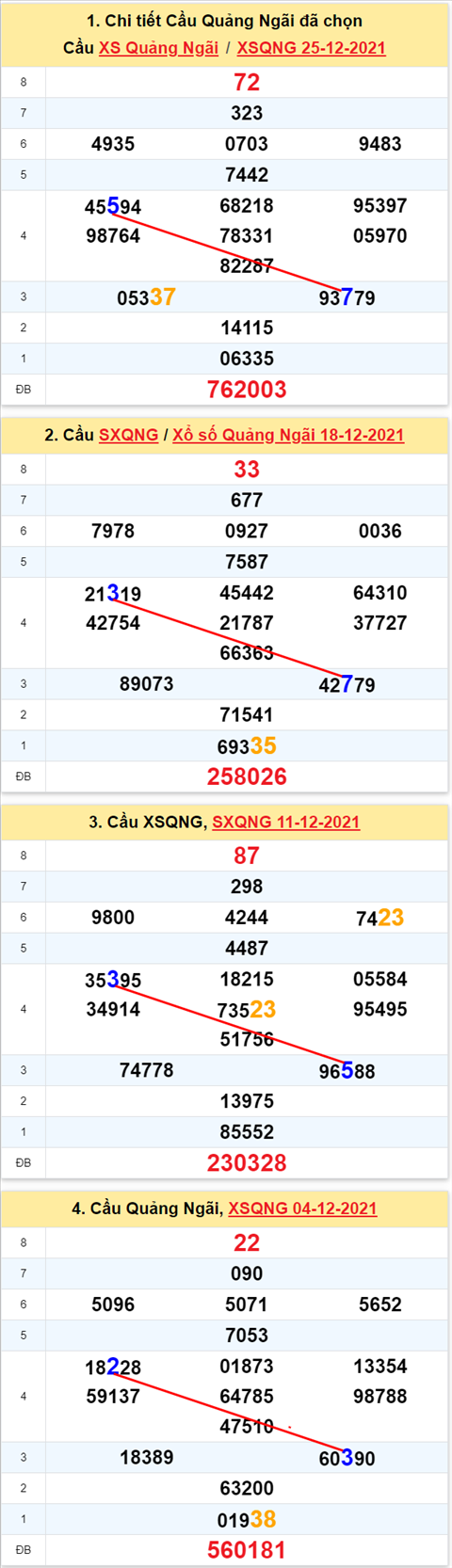Click the number 7423 in third table
The width and height of the screenshot is (452, 1568).
click(379, 918)
